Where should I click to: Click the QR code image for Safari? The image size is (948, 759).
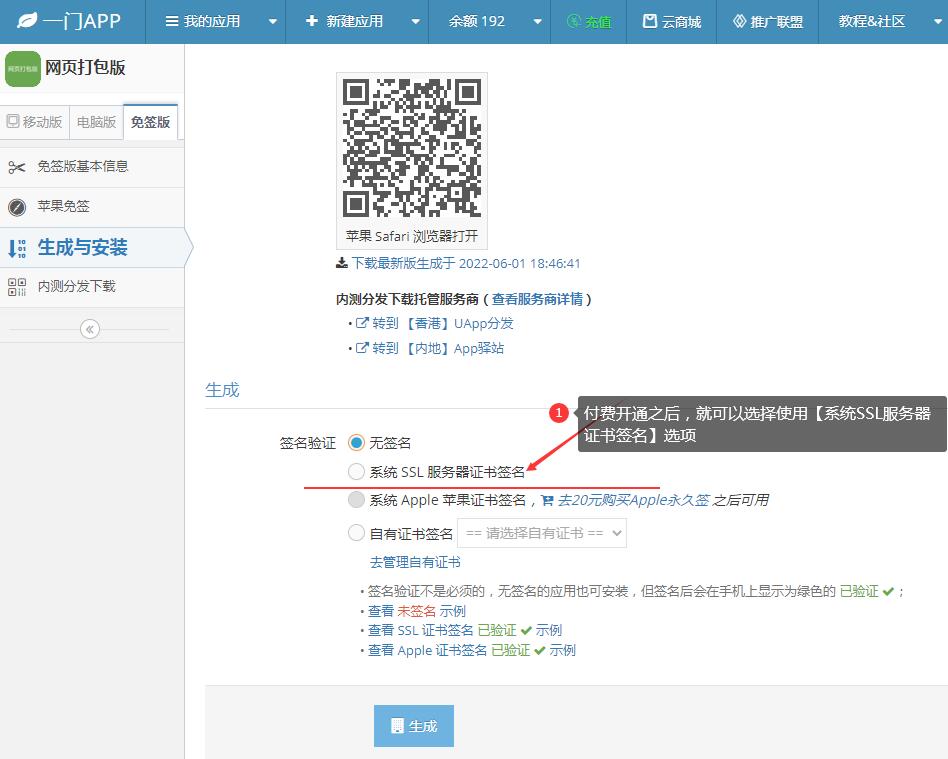tap(412, 148)
